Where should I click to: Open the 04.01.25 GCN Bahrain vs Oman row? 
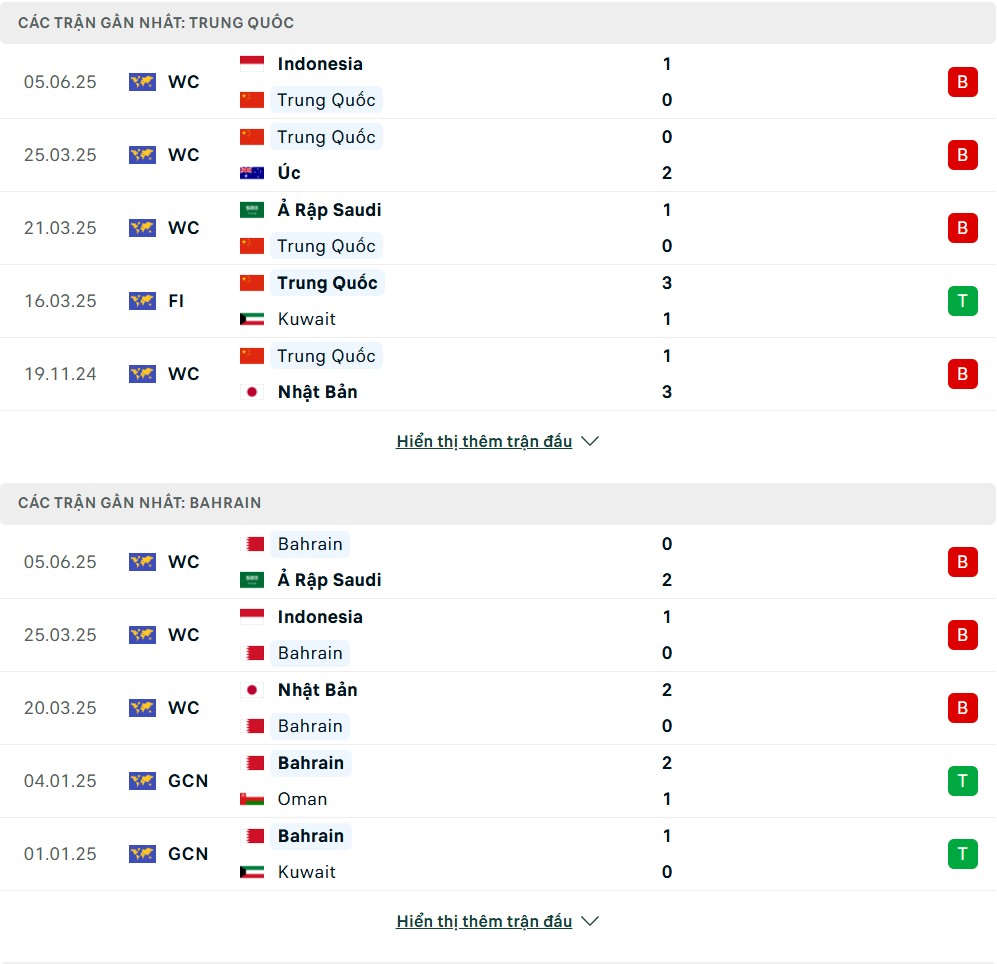pos(498,781)
